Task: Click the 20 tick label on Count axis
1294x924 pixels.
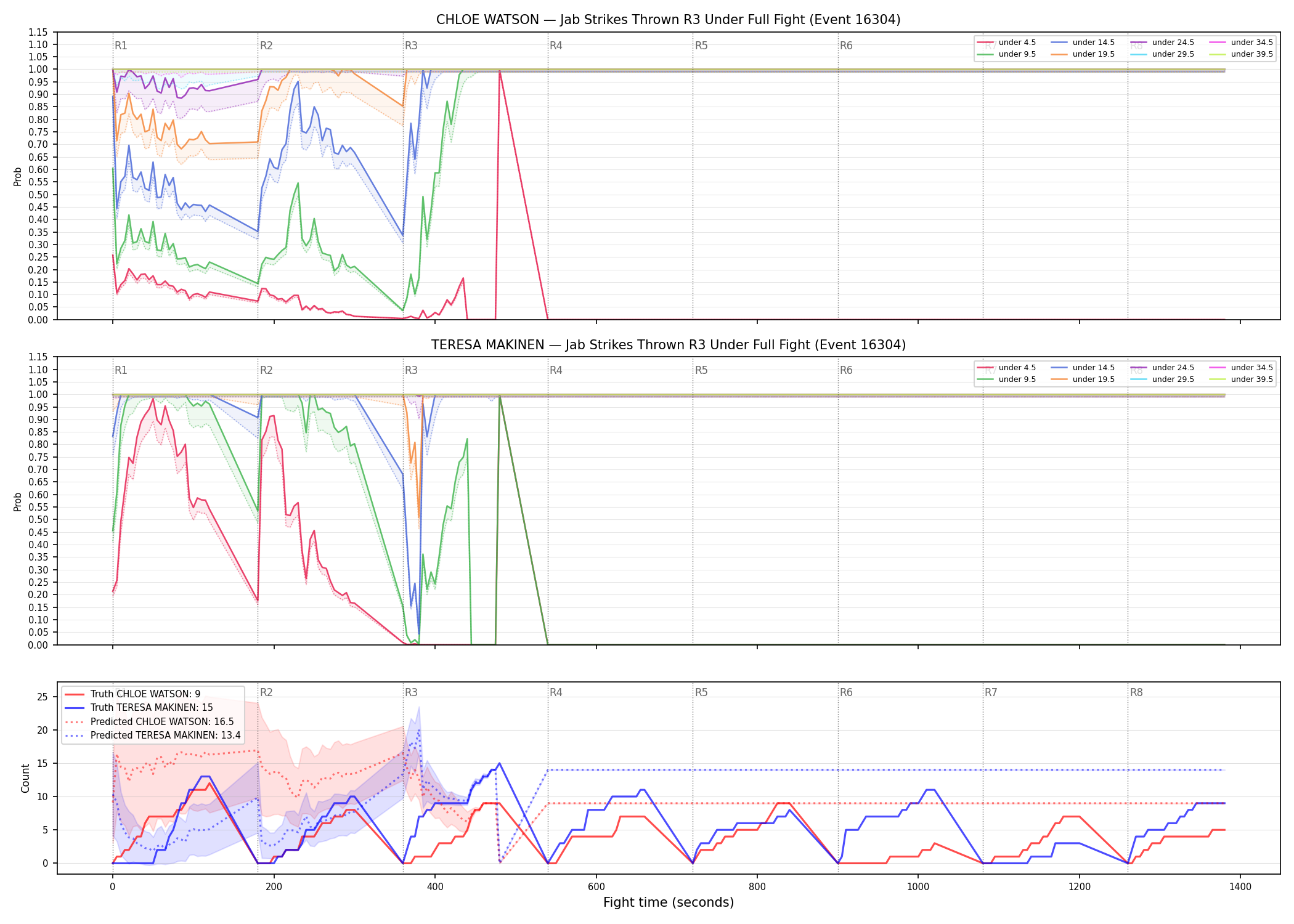Action: click(x=43, y=731)
